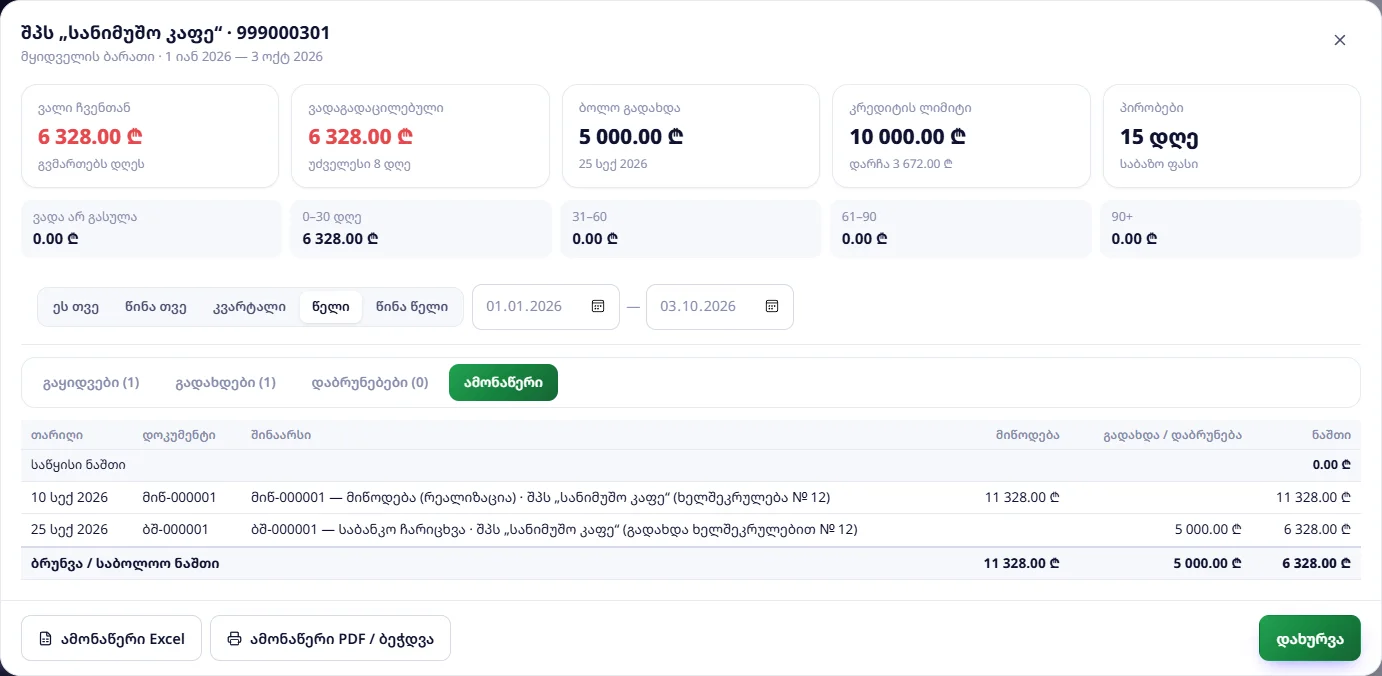Click the printer icon on PDF button
Viewport: 1382px width, 676px height.
click(x=234, y=638)
